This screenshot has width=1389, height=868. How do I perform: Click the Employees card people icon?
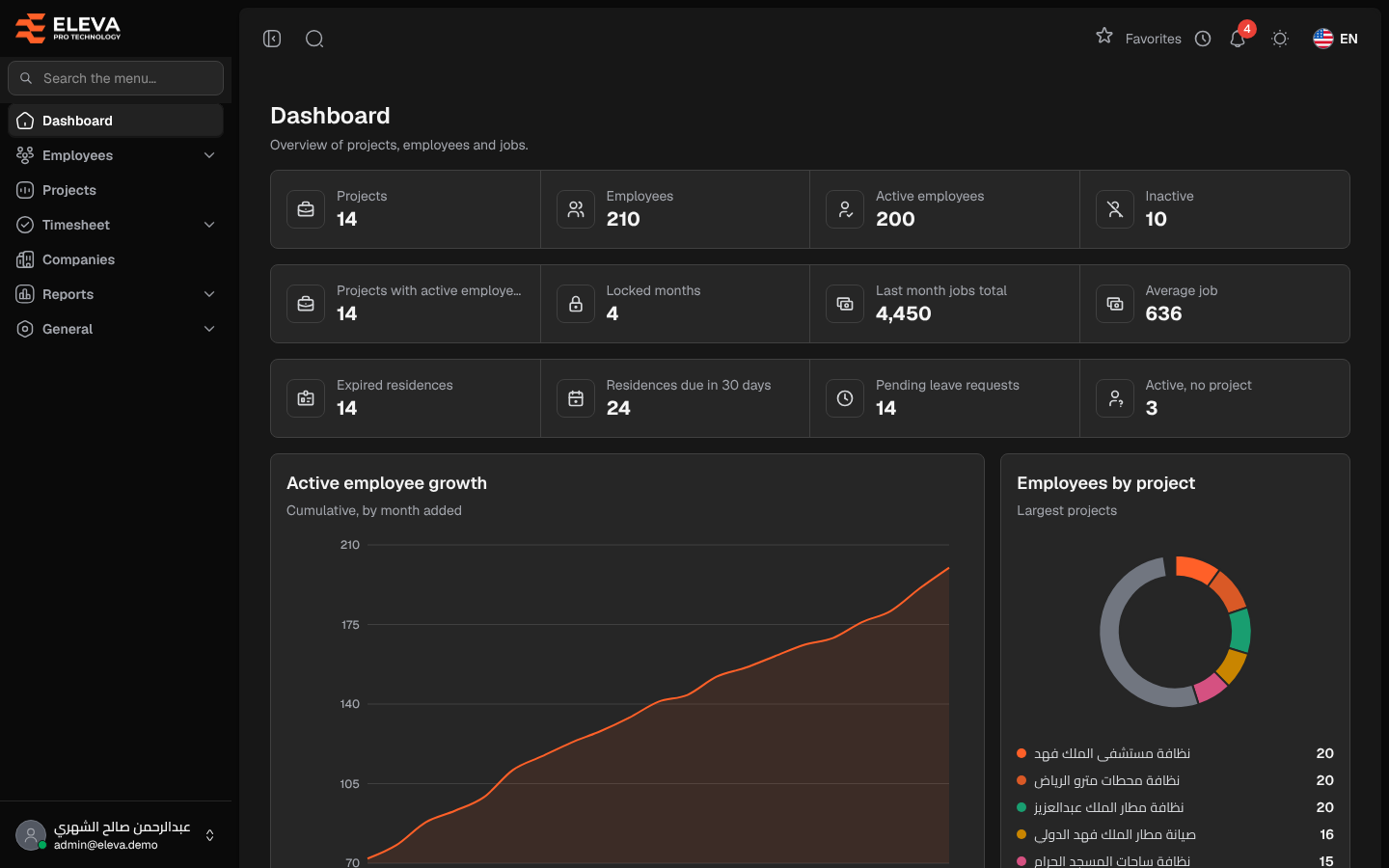point(576,209)
